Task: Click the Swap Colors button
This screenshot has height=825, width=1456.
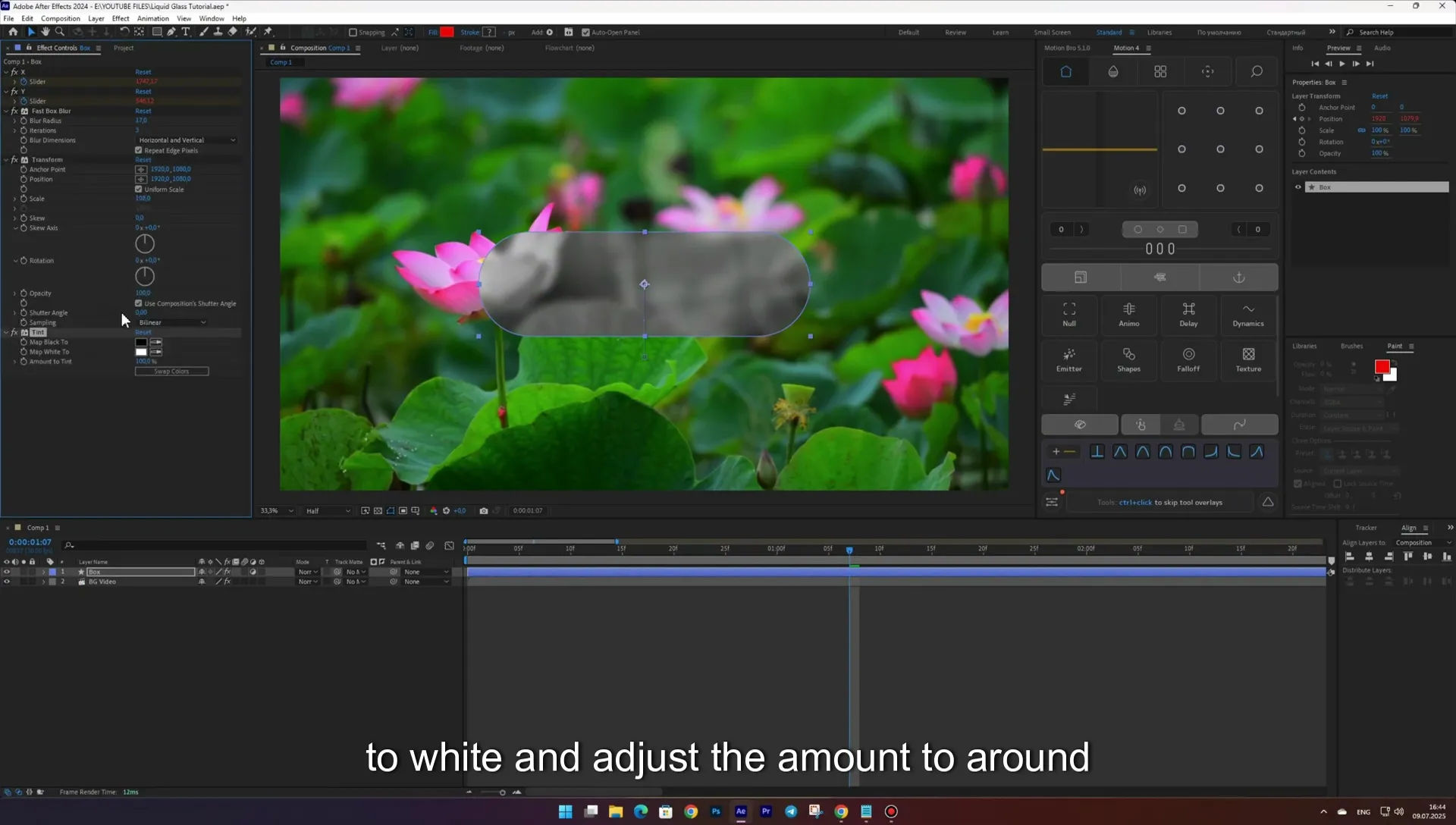Action: pyautogui.click(x=172, y=372)
